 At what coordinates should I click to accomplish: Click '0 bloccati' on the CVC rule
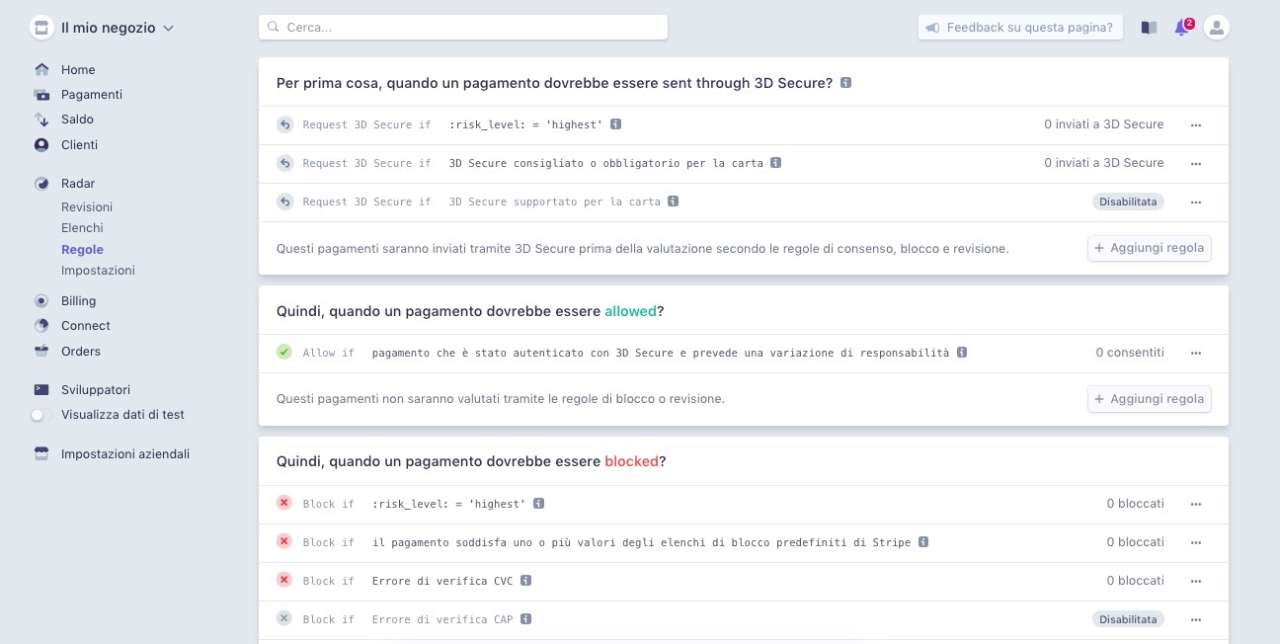(x=1135, y=580)
